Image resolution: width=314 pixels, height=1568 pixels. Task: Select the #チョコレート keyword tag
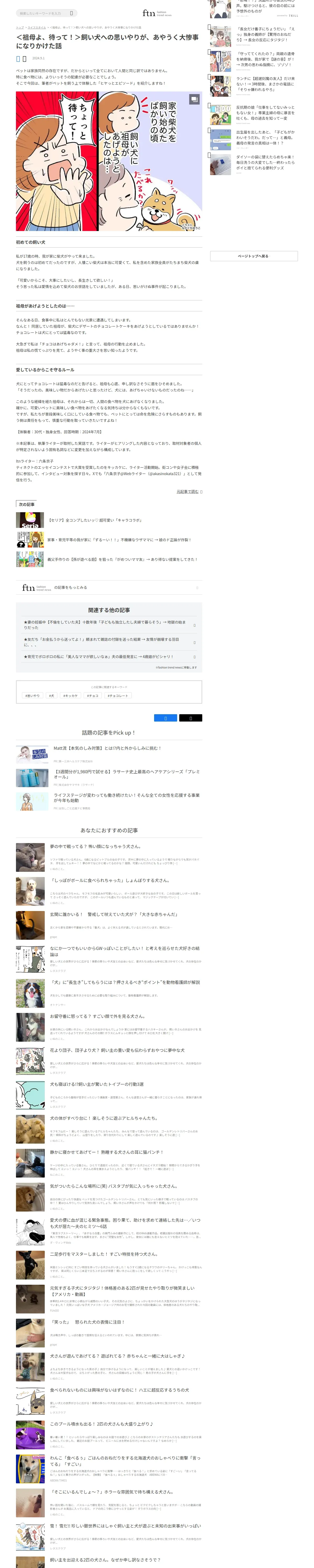(118, 695)
